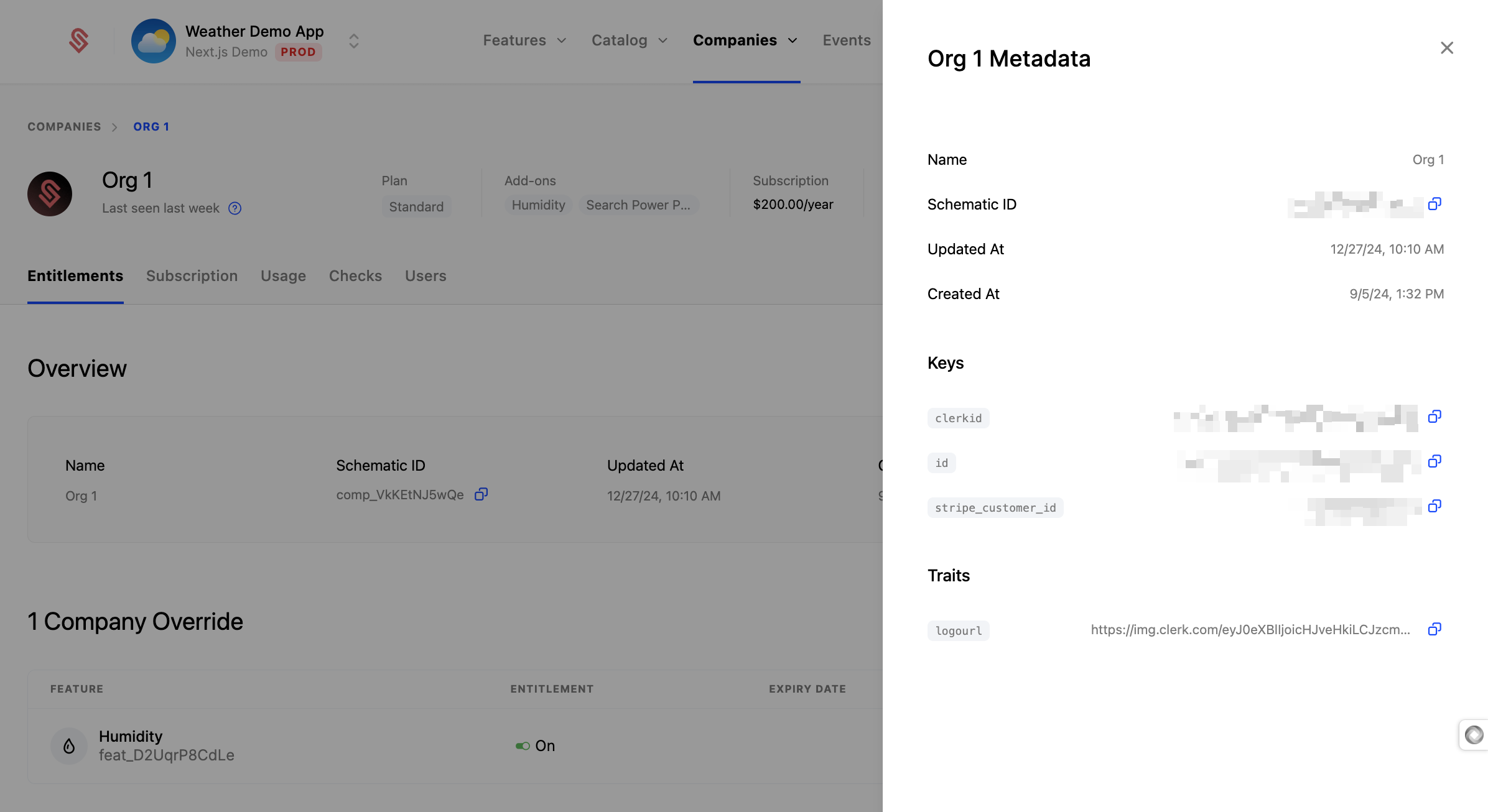
Task: Open the Features dropdown
Action: (x=524, y=40)
